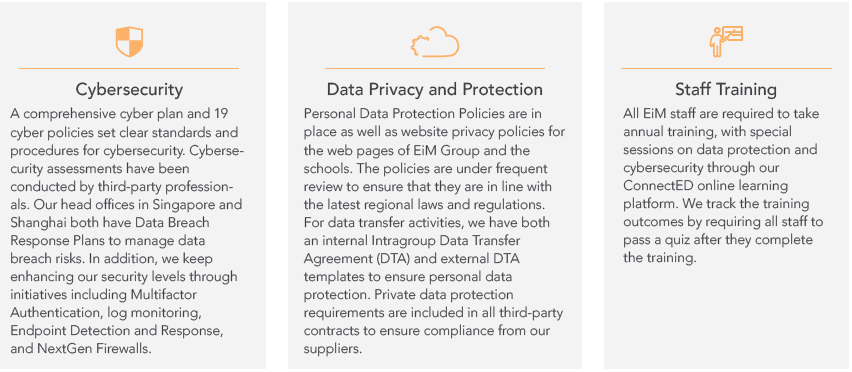Click the orange shield Cybersecurity icon

pos(129,42)
